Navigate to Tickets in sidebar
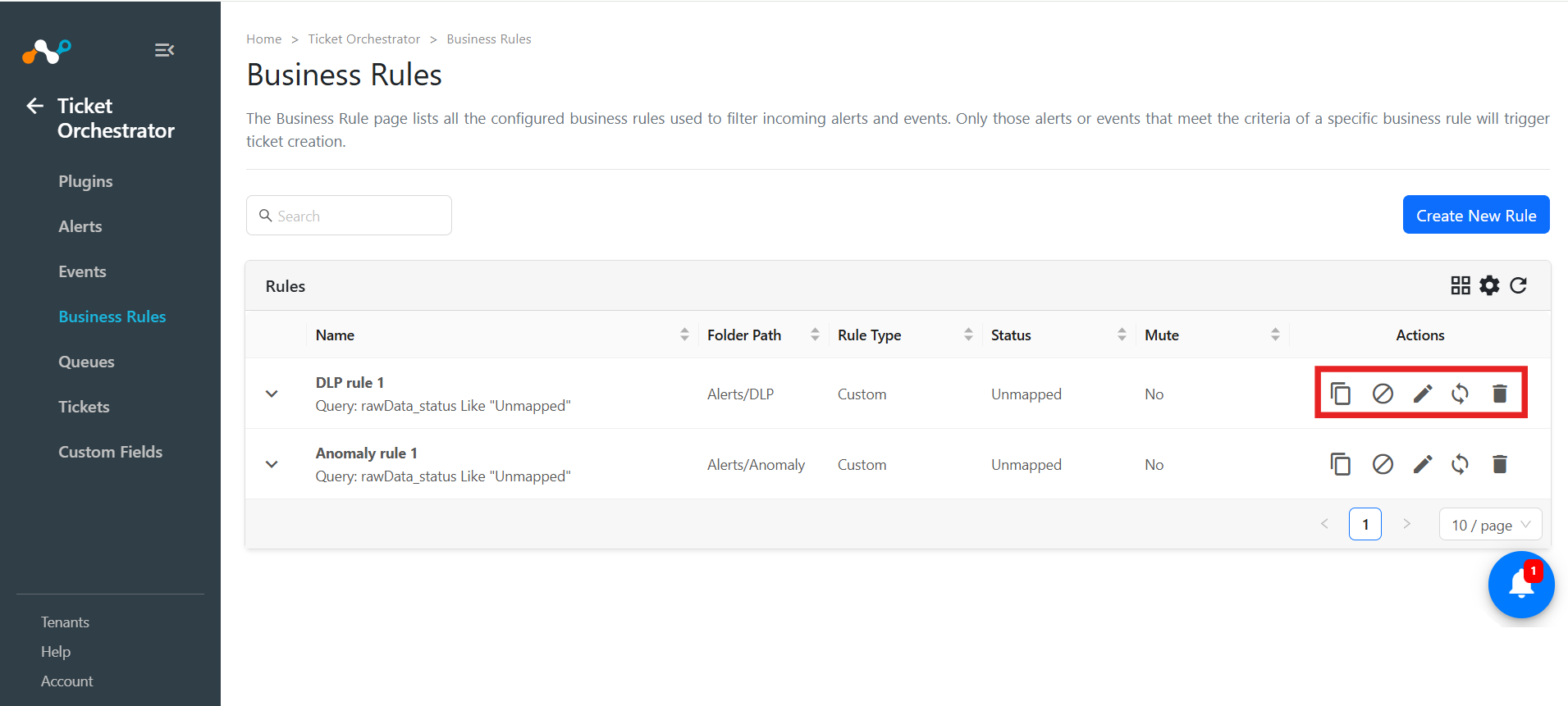Image resolution: width=1568 pixels, height=706 pixels. pos(84,407)
